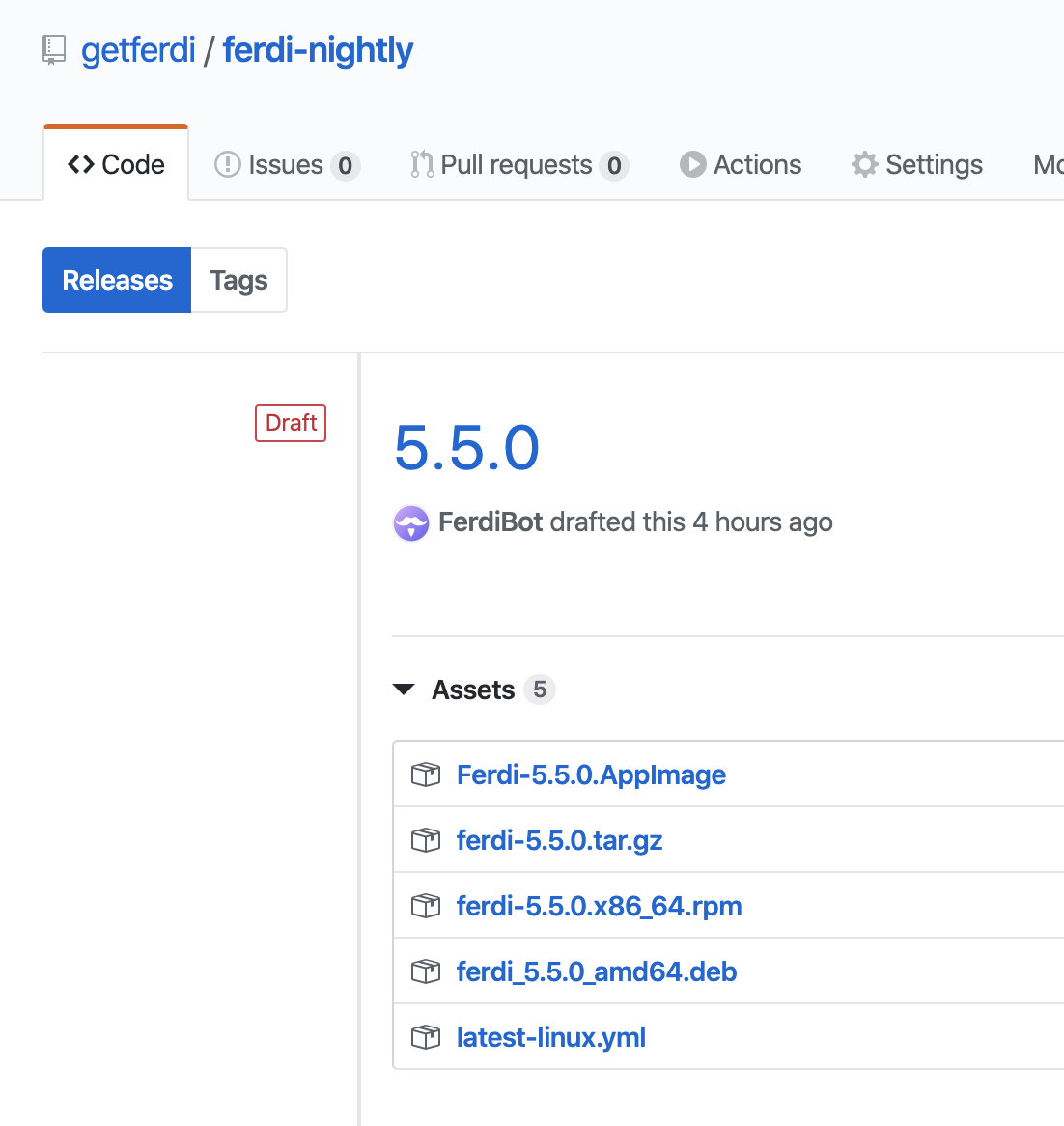1064x1126 pixels.
Task: Download latest-linux.yml asset
Action: coord(550,1038)
